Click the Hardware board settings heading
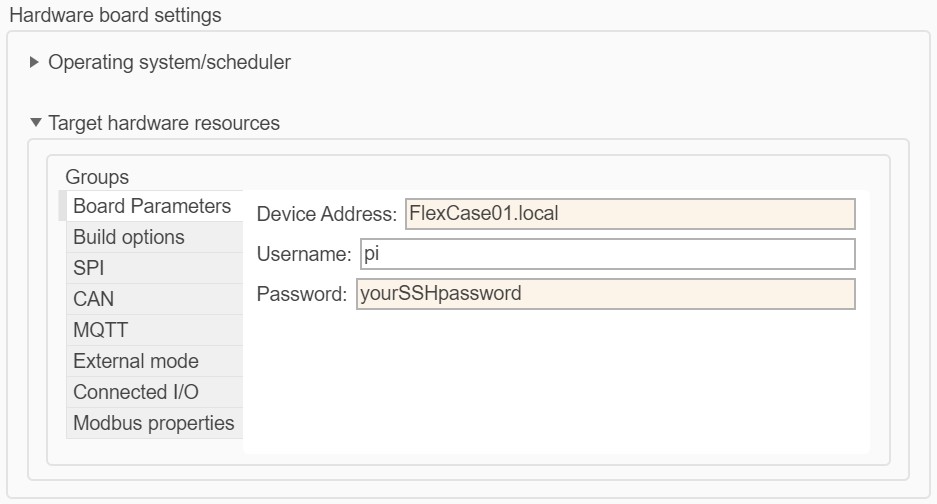This screenshot has width=937, height=504. pyautogui.click(x=115, y=15)
